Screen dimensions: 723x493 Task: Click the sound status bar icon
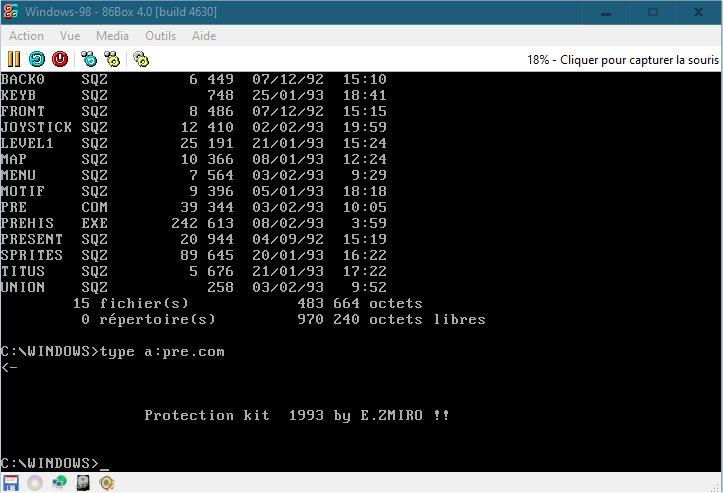pos(107,483)
